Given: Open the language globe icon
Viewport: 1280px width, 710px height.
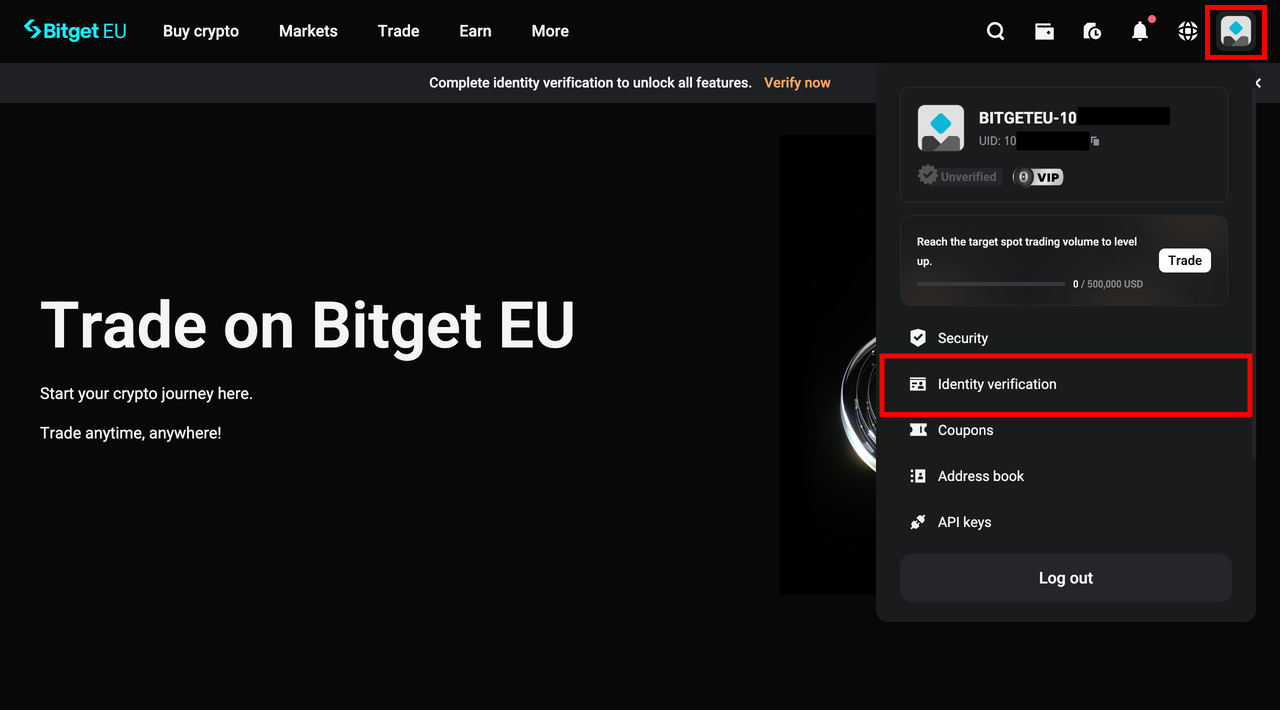Looking at the screenshot, I should coord(1188,31).
